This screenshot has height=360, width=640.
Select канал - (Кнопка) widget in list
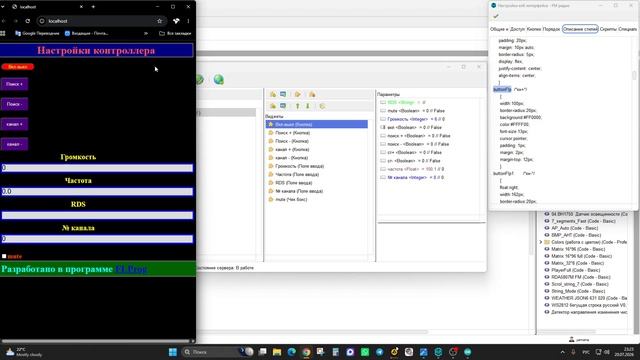click(317, 158)
